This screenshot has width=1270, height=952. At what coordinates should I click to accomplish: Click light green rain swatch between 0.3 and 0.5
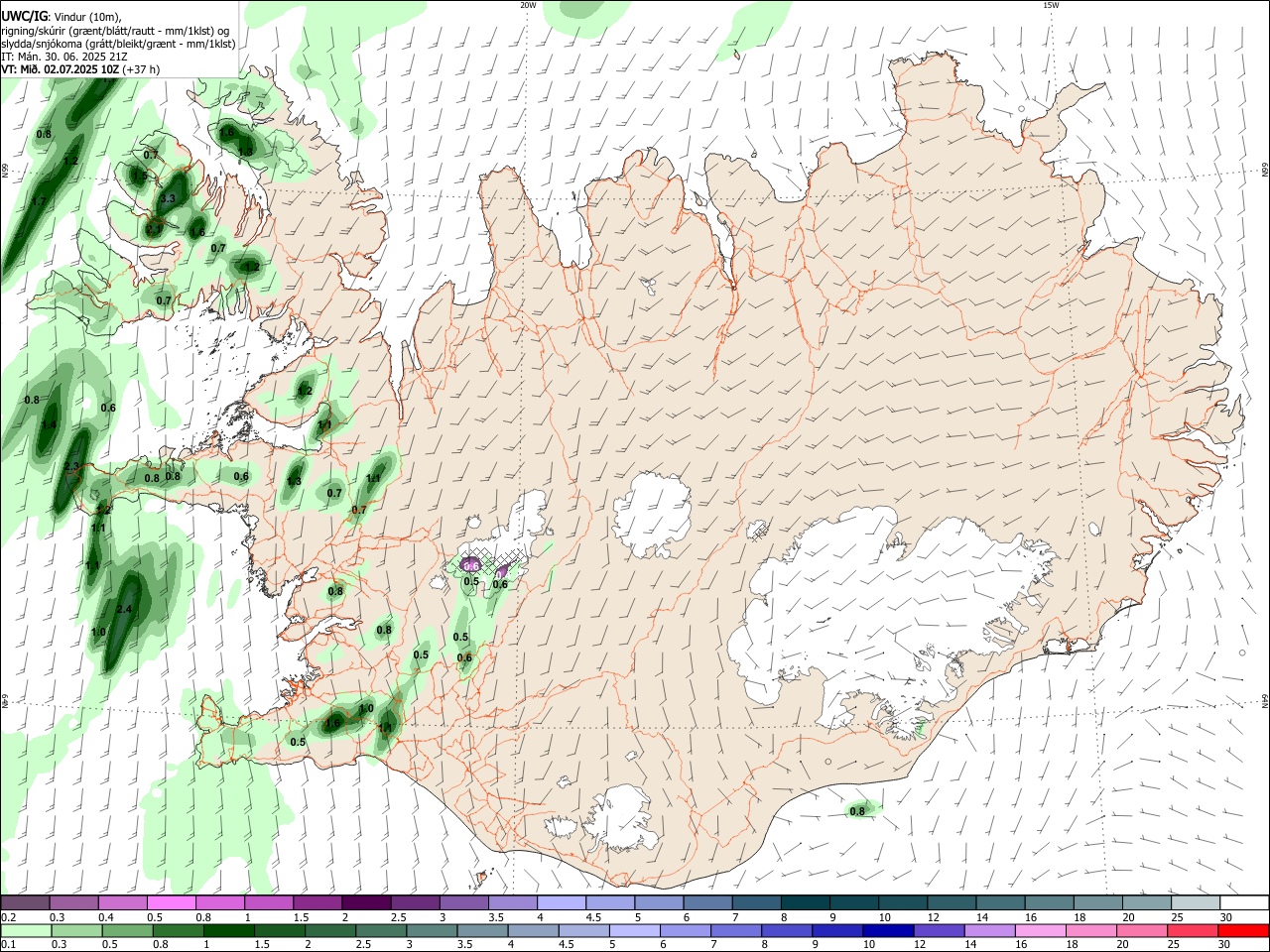pos(76,931)
